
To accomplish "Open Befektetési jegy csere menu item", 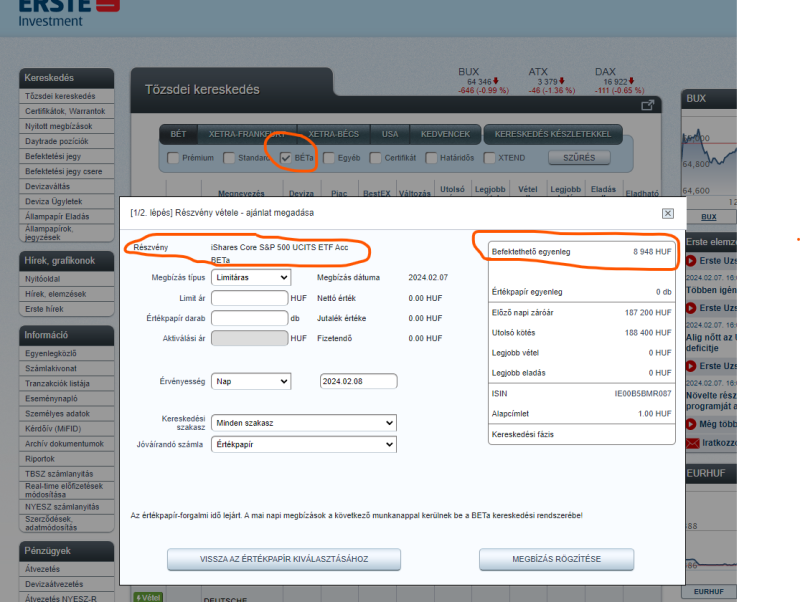I will pos(66,171).
